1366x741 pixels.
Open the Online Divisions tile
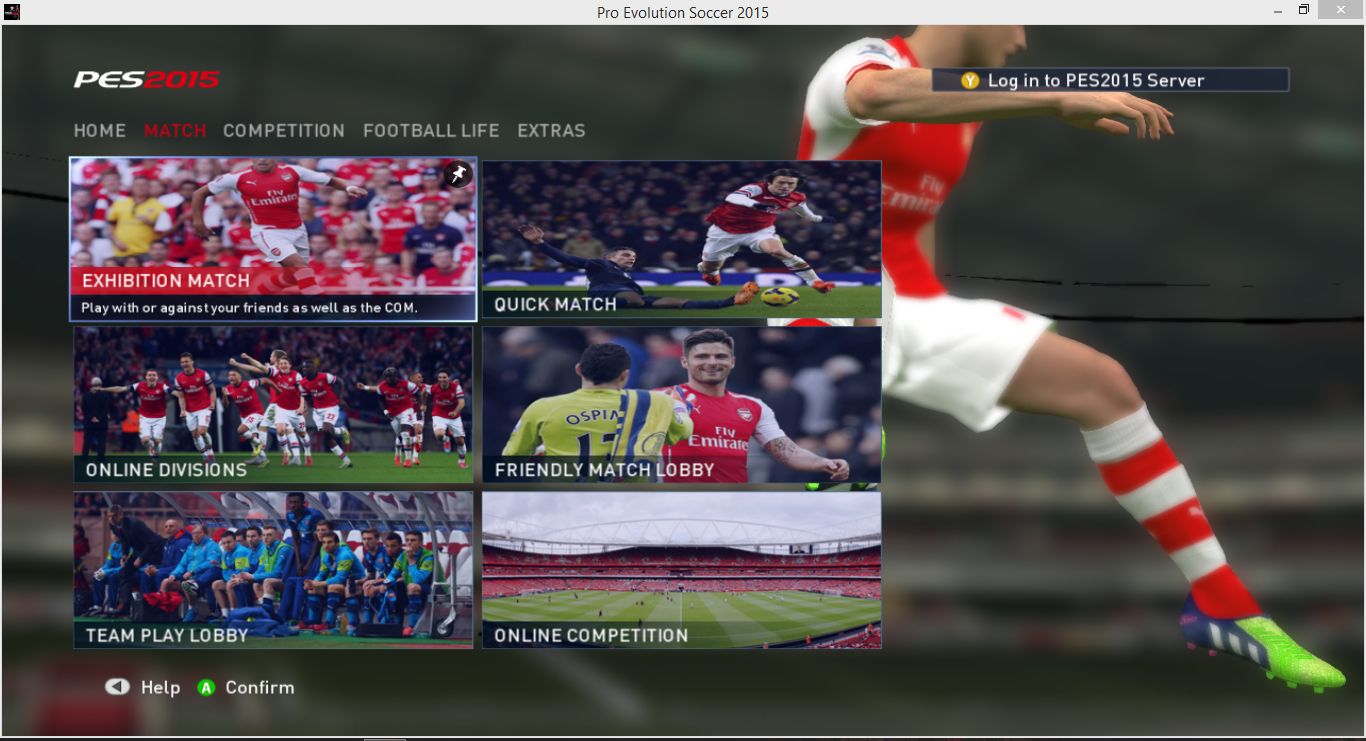coord(273,405)
